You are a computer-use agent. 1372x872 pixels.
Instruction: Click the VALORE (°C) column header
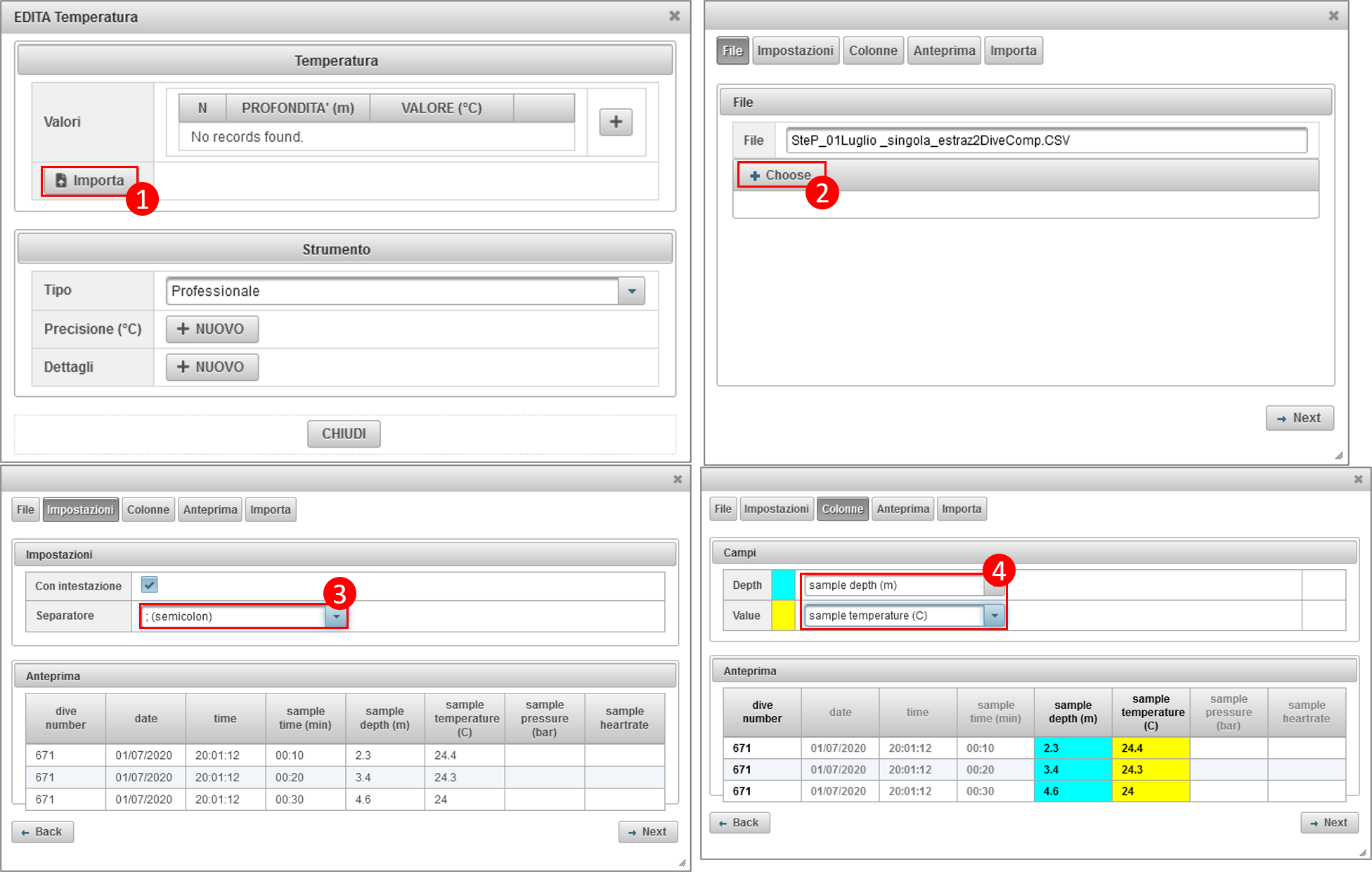click(x=441, y=108)
